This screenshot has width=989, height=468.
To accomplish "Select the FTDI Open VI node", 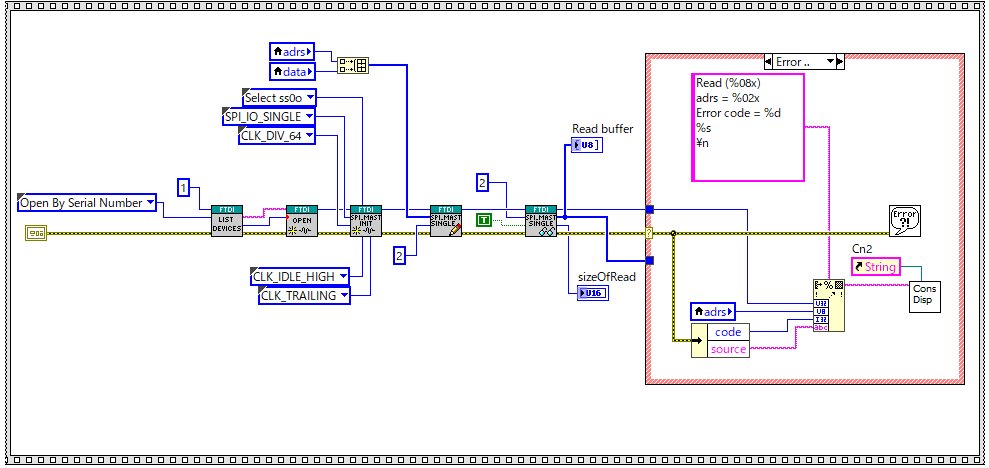I will [301, 220].
